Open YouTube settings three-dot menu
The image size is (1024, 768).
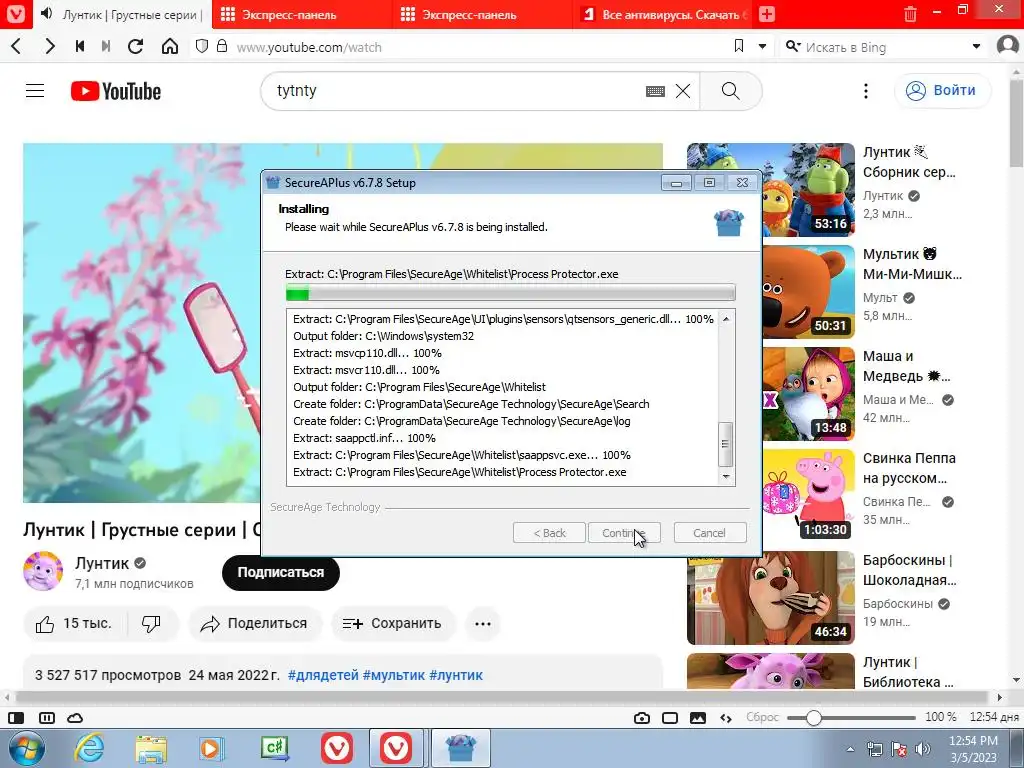click(x=866, y=91)
